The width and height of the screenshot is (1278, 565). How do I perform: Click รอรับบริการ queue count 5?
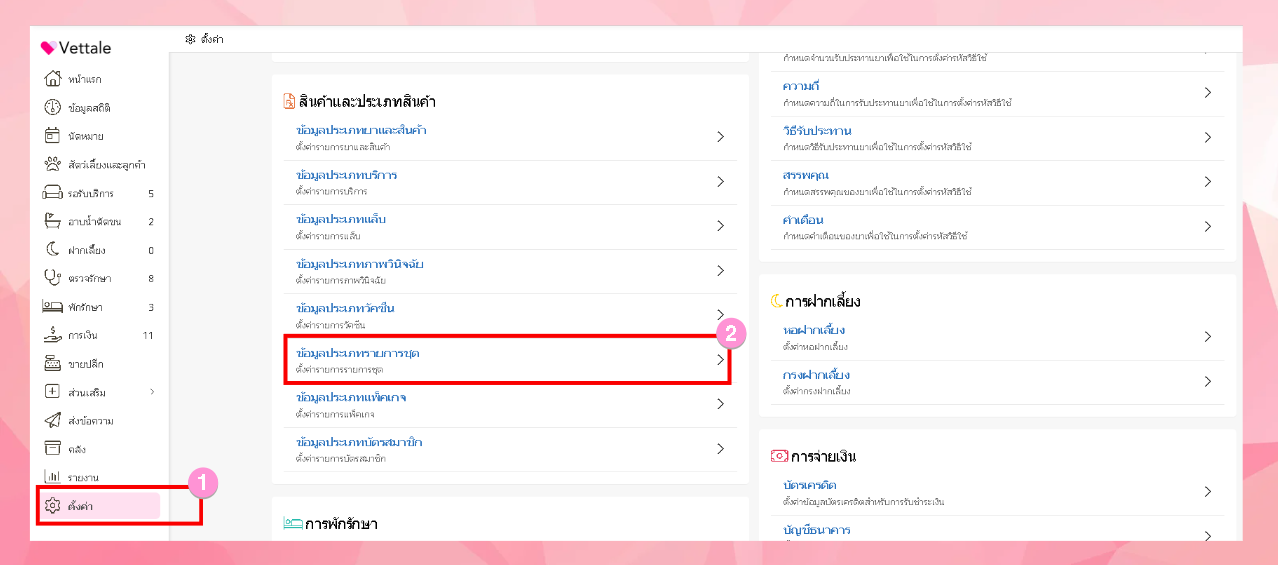151,194
